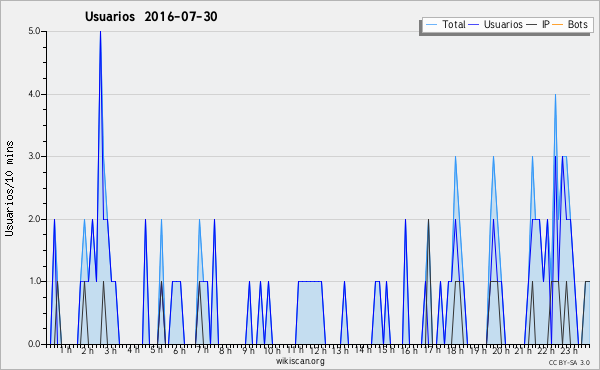600x370 pixels.
Task: Click the 'CC BY-SA 3.0' license text
Action: [x=569, y=363]
